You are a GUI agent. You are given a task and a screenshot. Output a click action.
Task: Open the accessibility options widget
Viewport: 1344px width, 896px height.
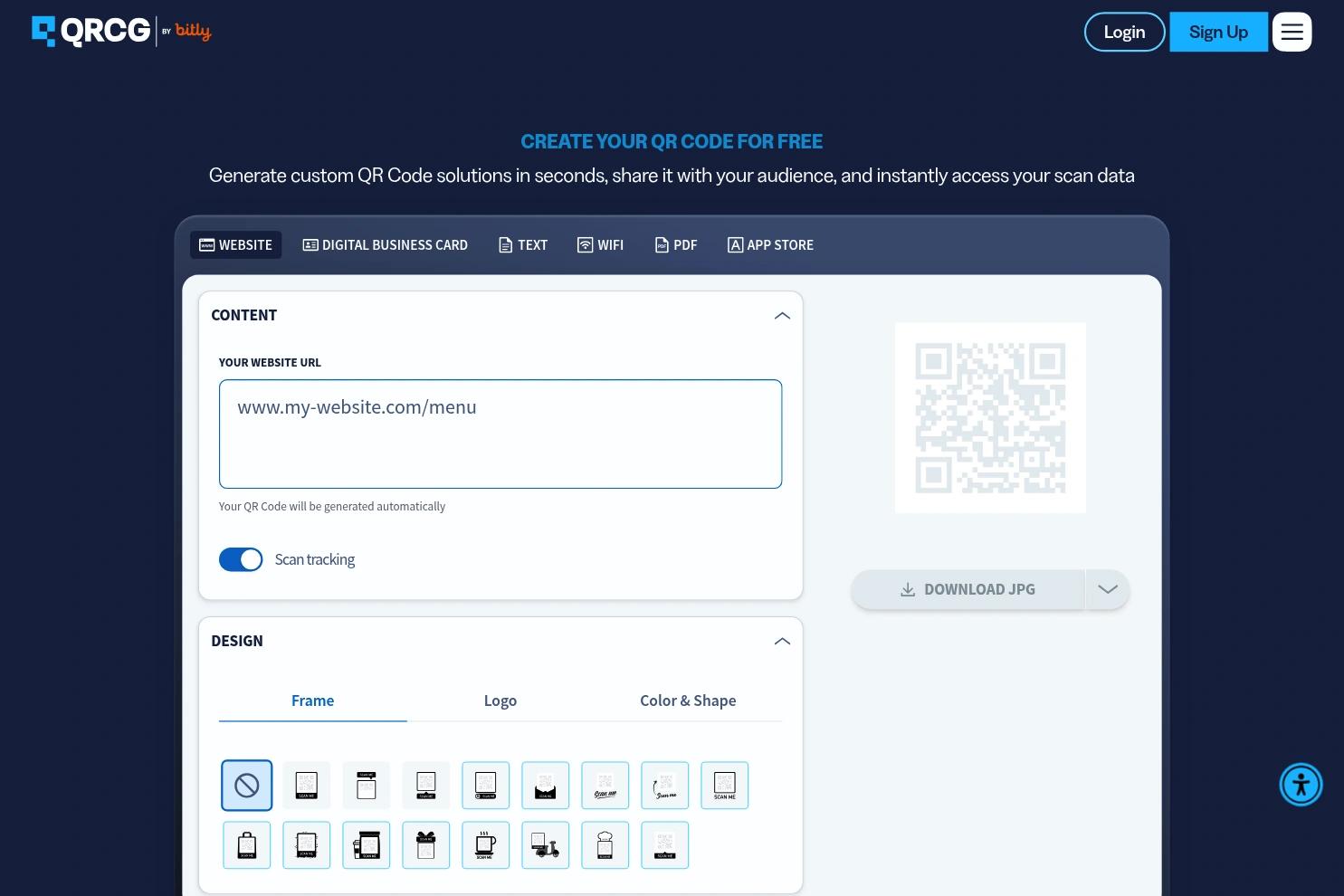pos(1301,785)
